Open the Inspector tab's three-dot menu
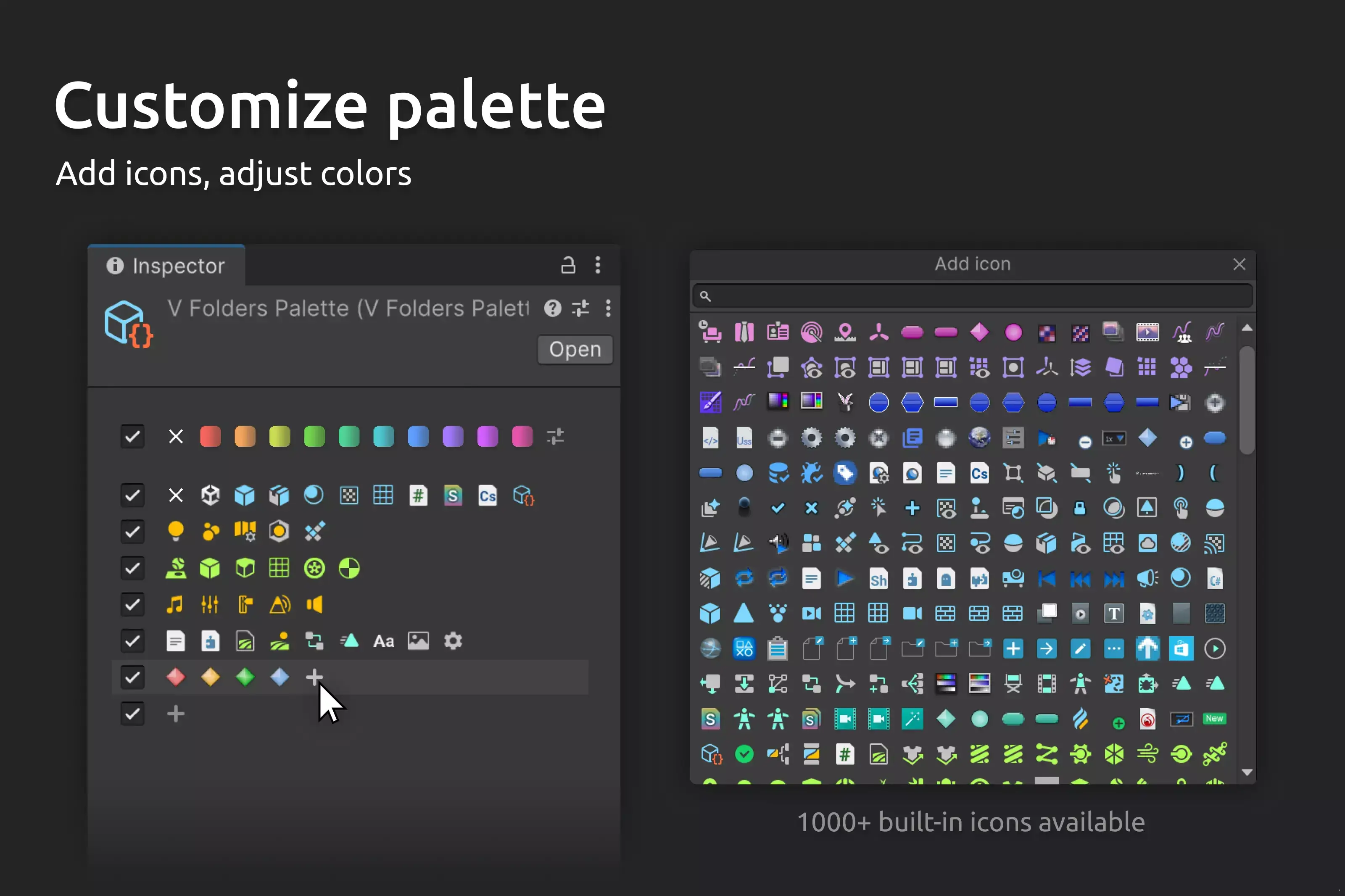This screenshot has height=896, width=1345. 598,265
